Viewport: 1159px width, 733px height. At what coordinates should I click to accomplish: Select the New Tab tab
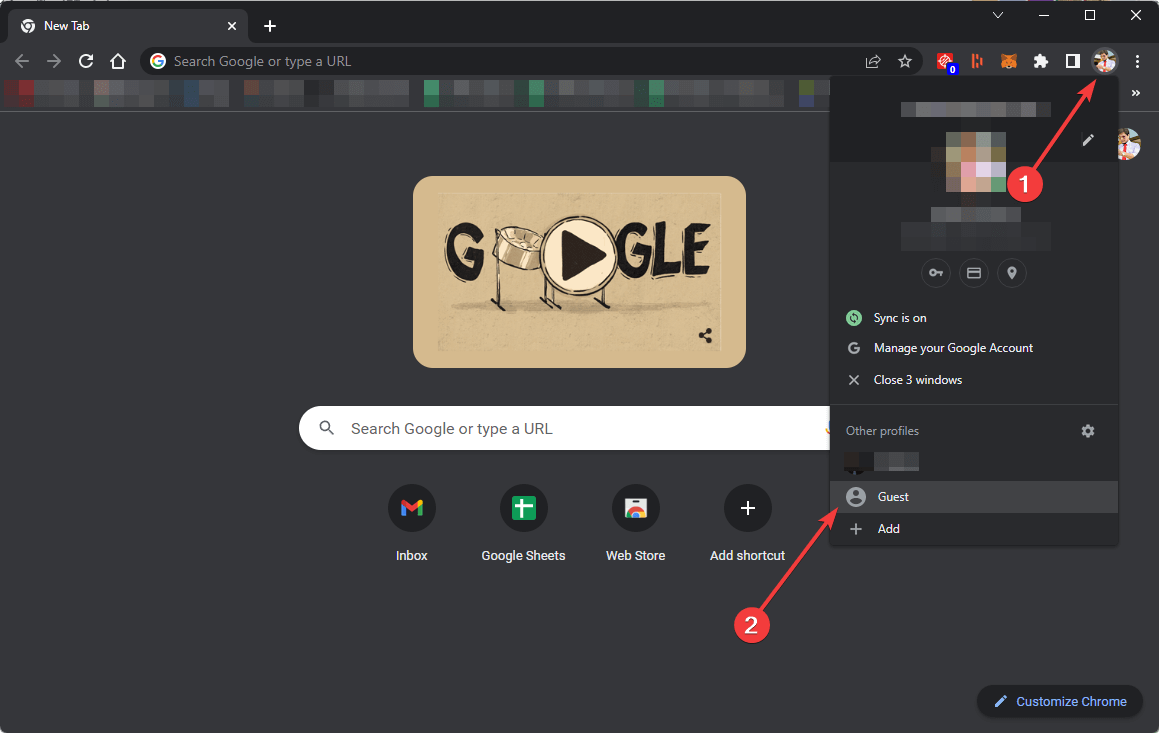(x=127, y=26)
